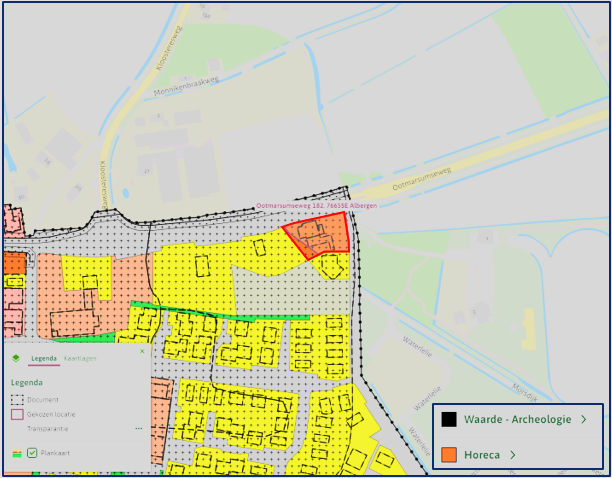Close the legend panel with the X
612x478 pixels.
pyautogui.click(x=142, y=351)
